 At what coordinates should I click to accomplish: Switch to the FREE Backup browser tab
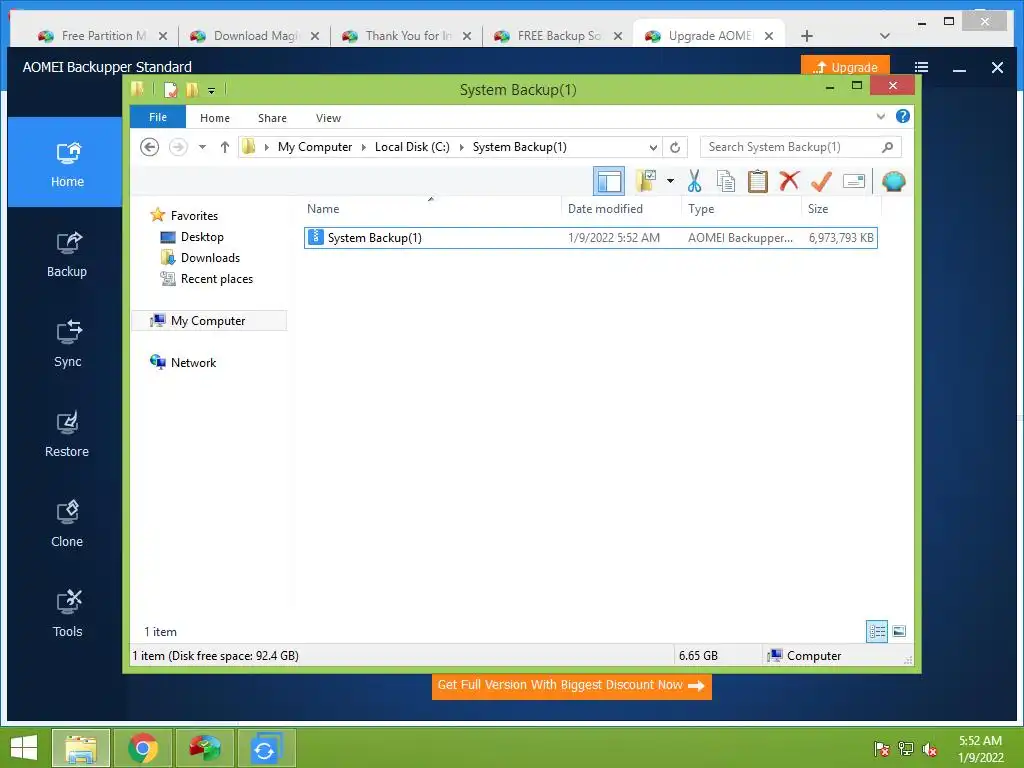(559, 36)
